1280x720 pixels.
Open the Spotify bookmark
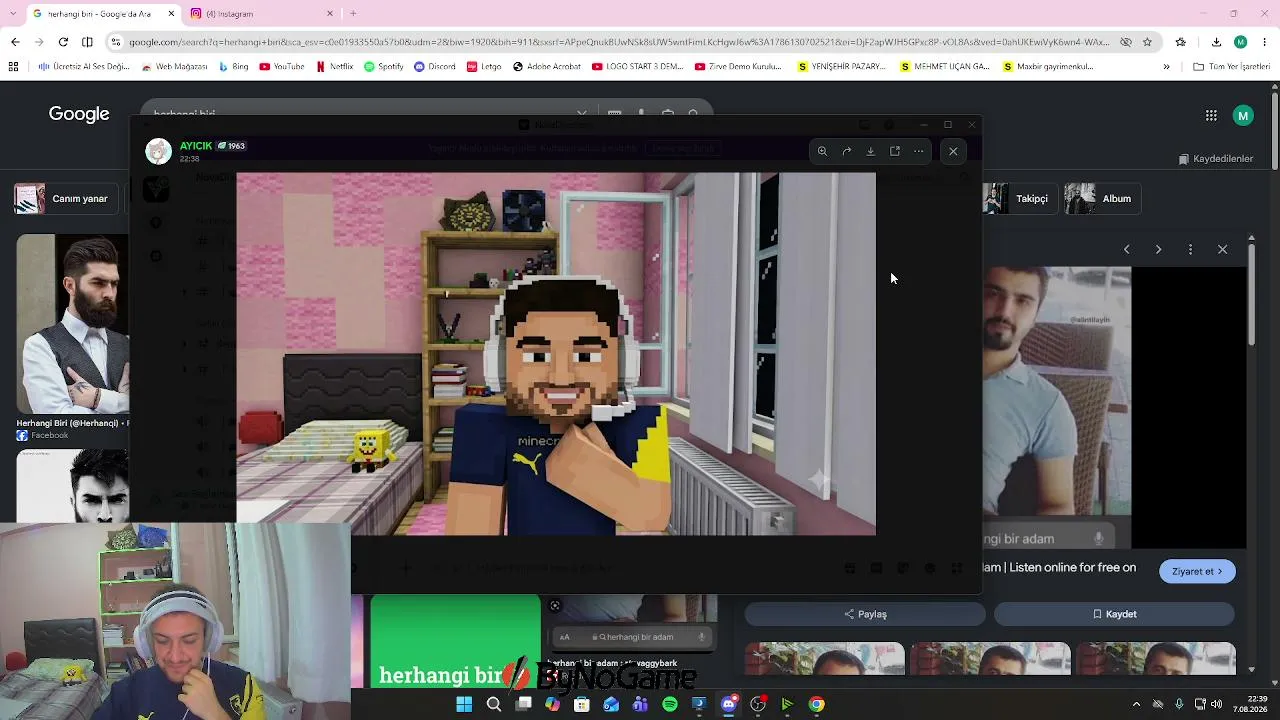coord(384,67)
